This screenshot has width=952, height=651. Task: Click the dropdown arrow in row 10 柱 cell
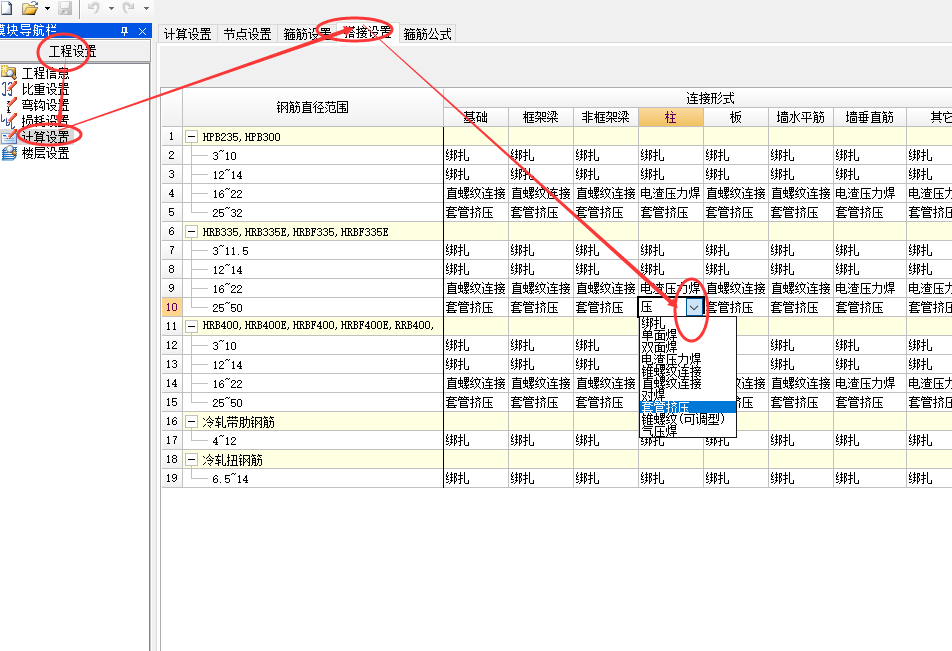tap(694, 307)
